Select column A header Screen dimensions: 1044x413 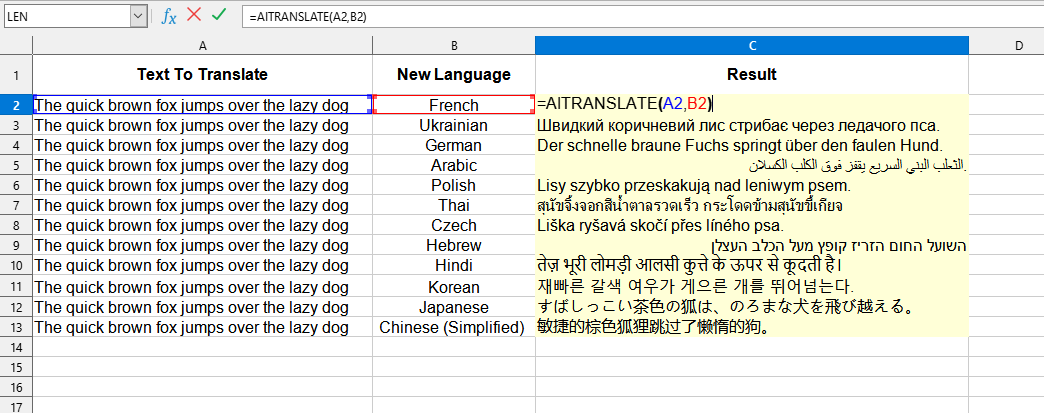click(203, 46)
